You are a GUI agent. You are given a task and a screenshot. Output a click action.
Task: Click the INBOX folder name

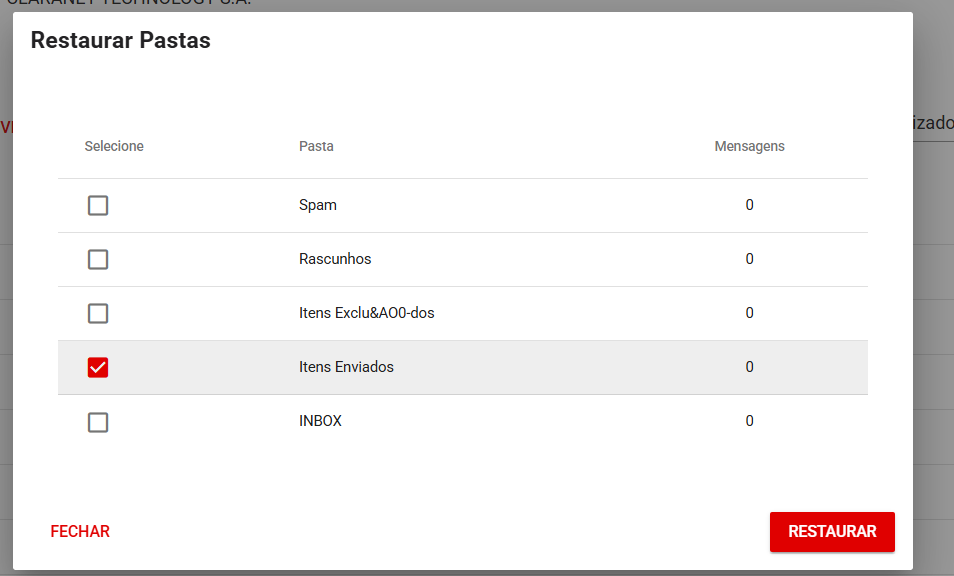coord(320,422)
